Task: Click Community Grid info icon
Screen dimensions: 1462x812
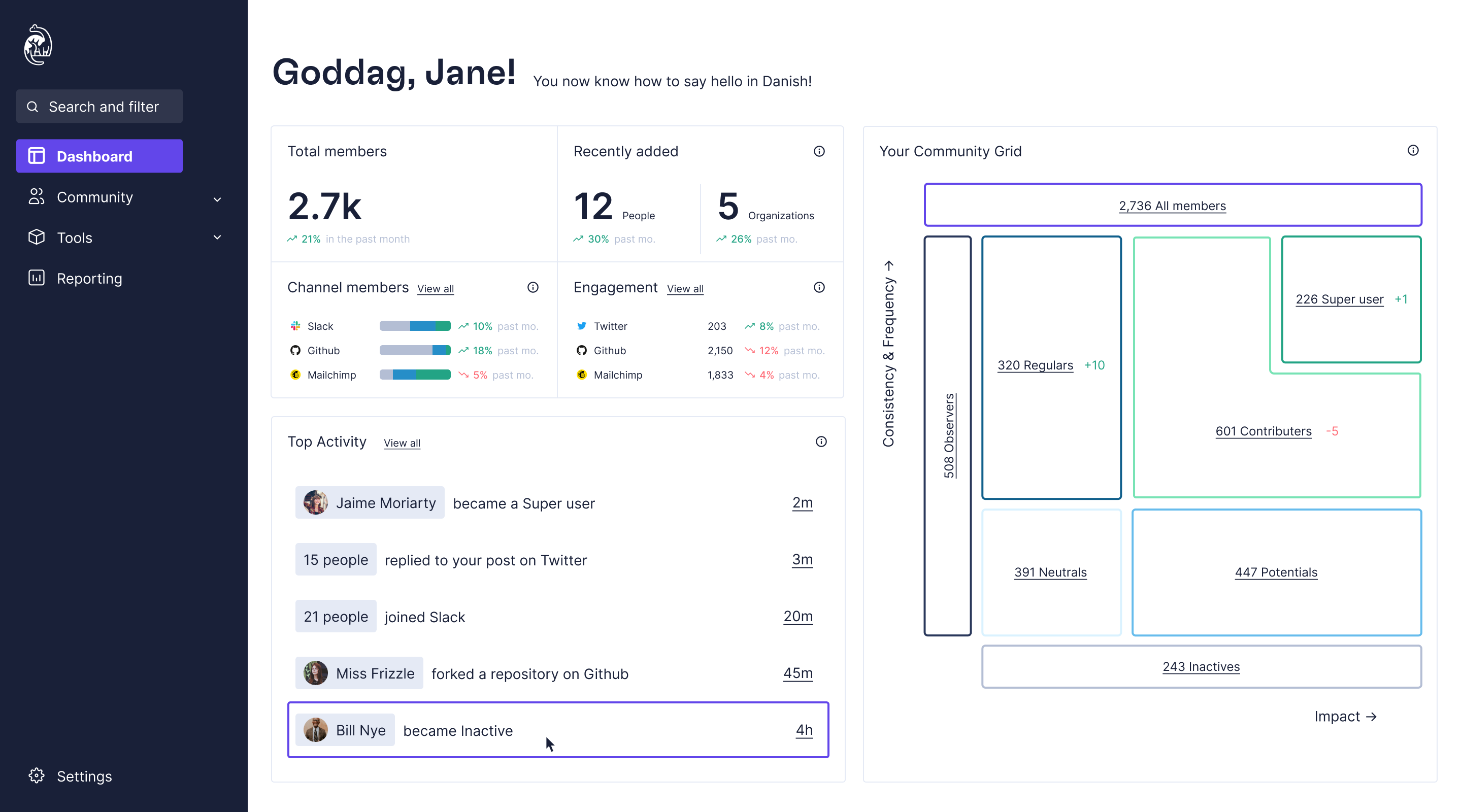Action: pos(1413,150)
